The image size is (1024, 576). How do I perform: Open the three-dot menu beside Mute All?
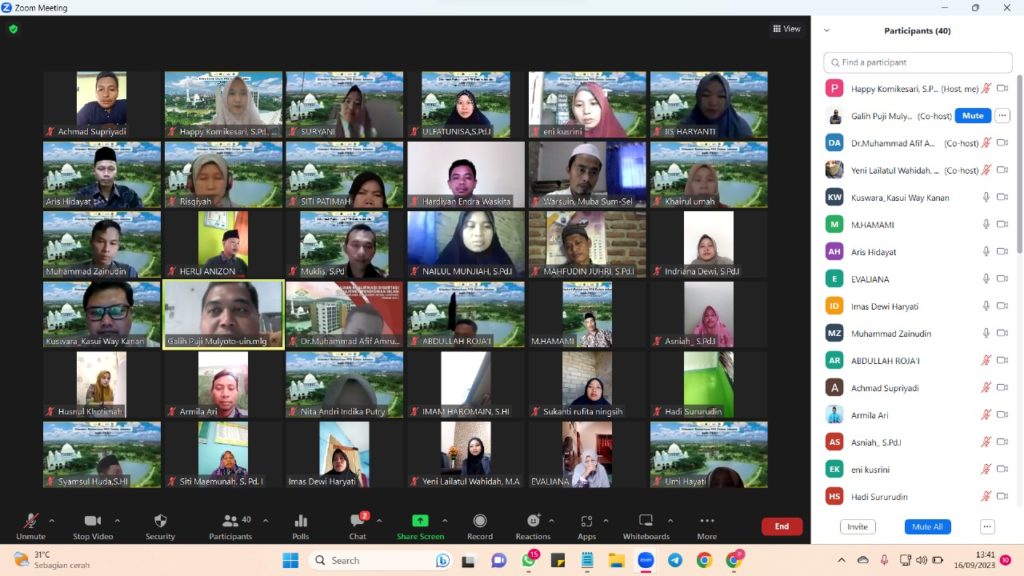pyautogui.click(x=987, y=526)
